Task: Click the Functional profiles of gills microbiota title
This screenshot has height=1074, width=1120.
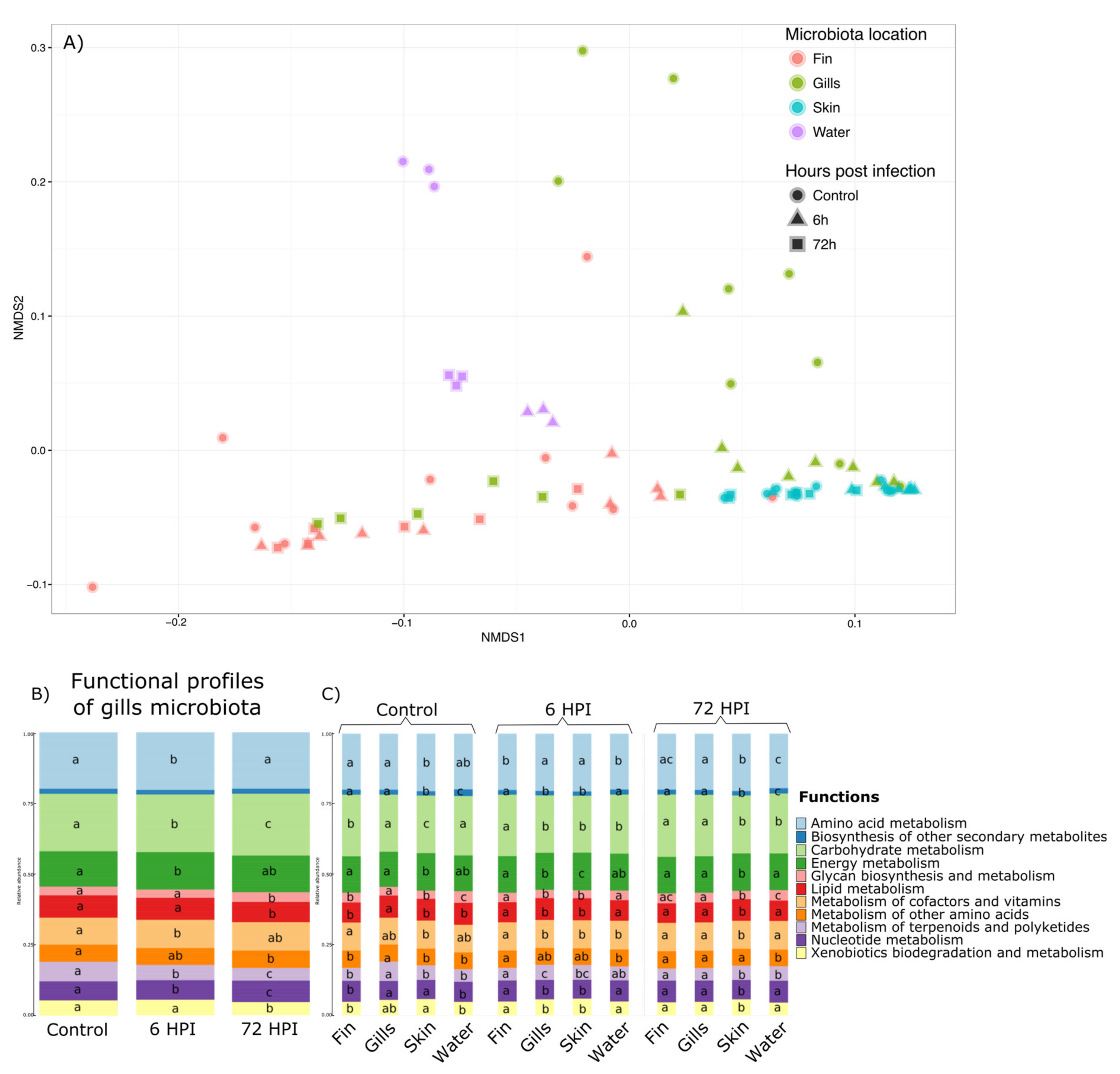Action: point(167,694)
